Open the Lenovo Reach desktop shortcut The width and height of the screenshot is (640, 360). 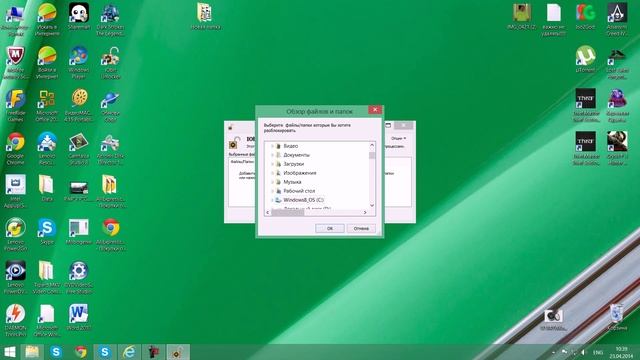(47, 149)
